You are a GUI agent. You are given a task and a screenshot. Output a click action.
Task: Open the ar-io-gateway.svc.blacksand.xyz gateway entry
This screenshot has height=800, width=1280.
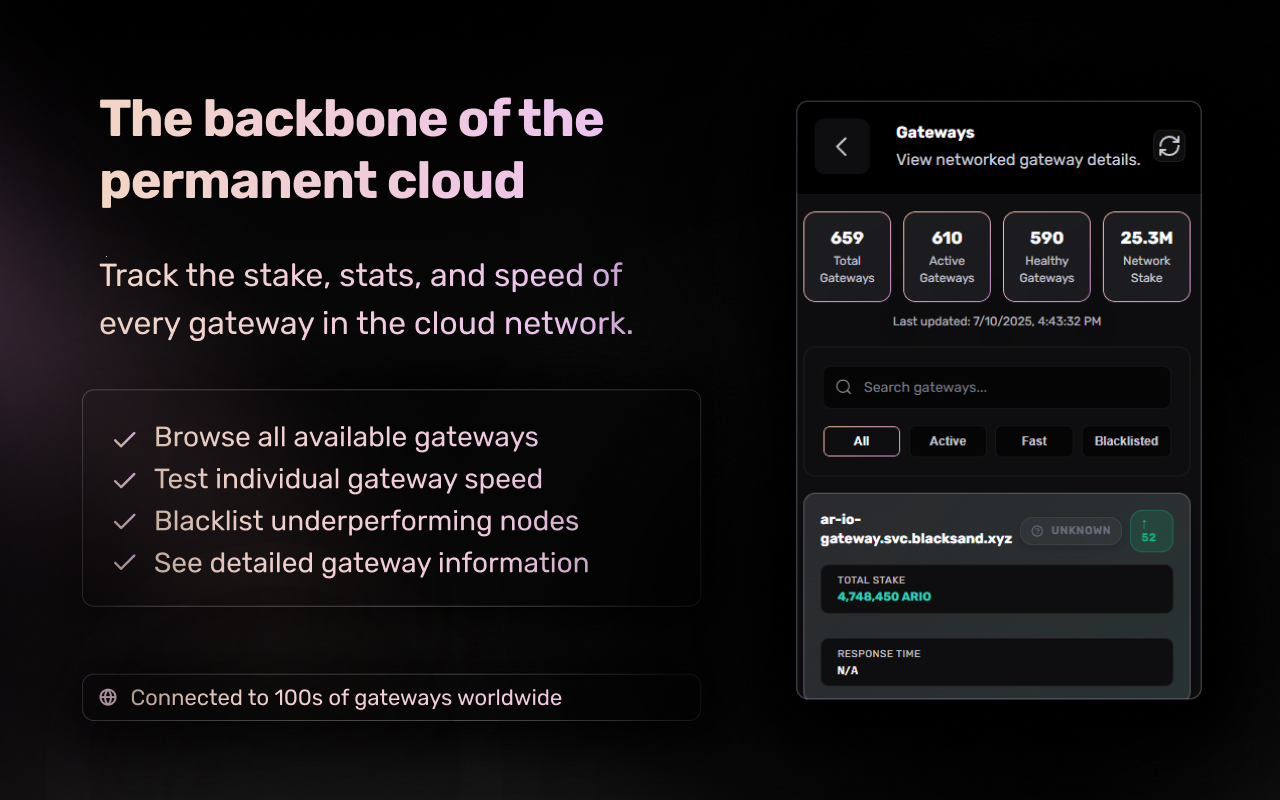915,529
